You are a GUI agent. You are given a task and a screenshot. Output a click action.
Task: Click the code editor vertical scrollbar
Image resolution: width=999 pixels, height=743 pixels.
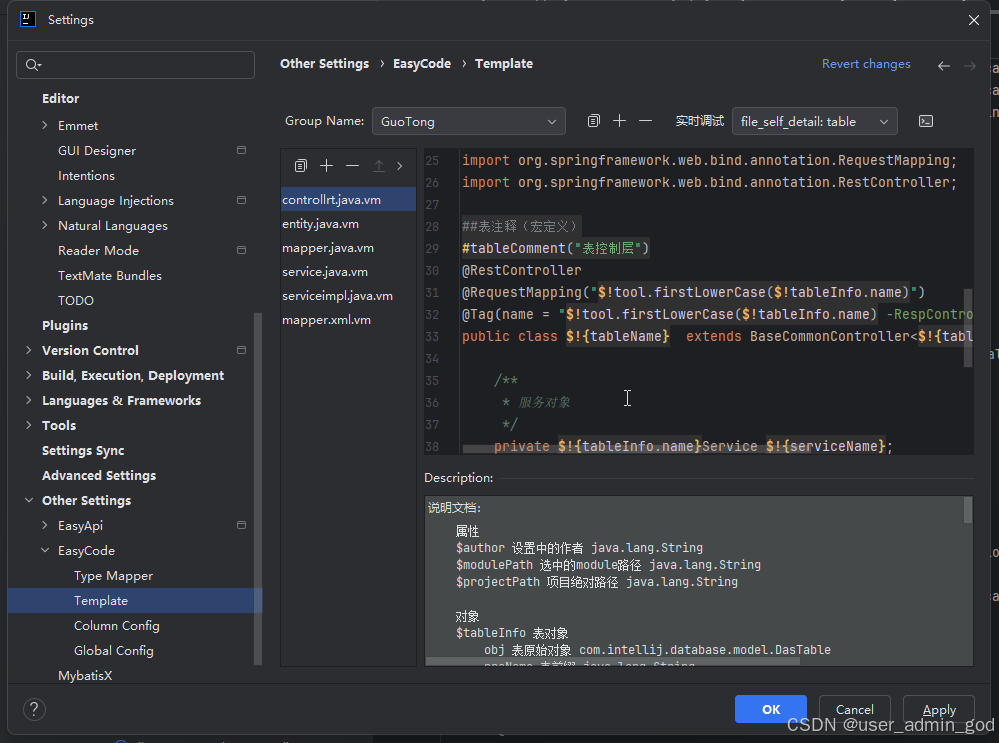968,328
